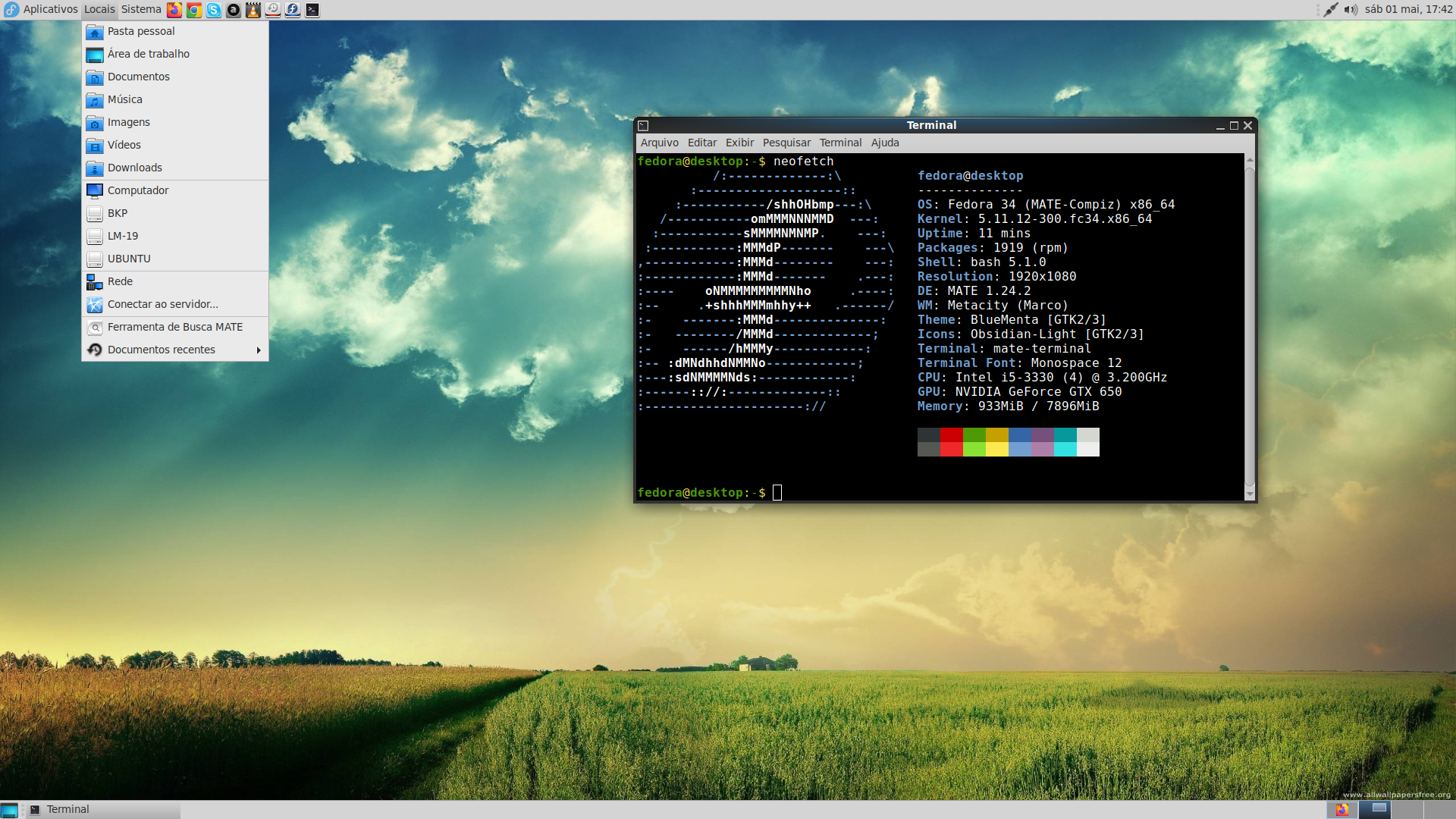Open the Terminal menu in menubar
1456x819 pixels.
(840, 143)
